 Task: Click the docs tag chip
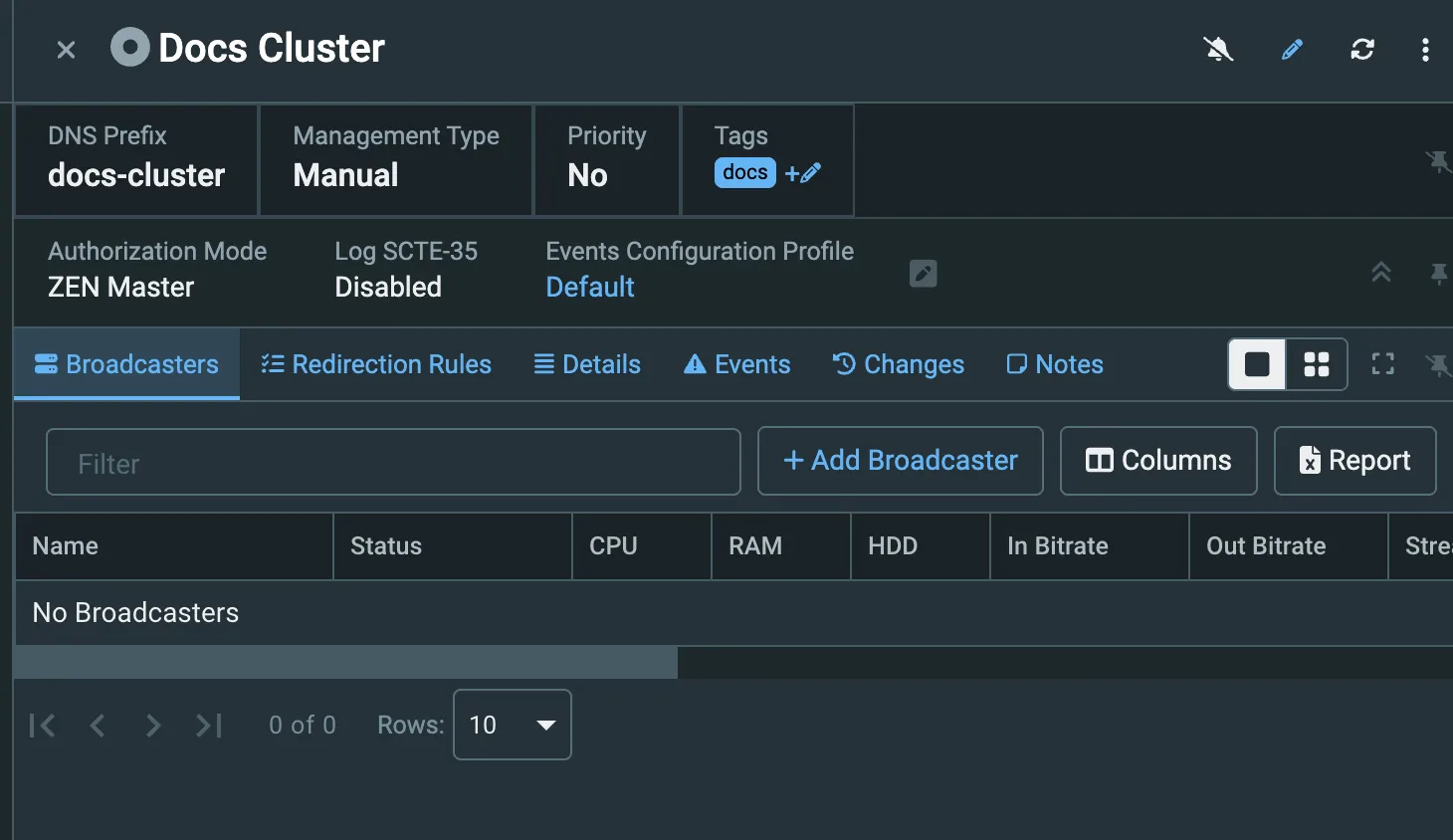tap(745, 172)
